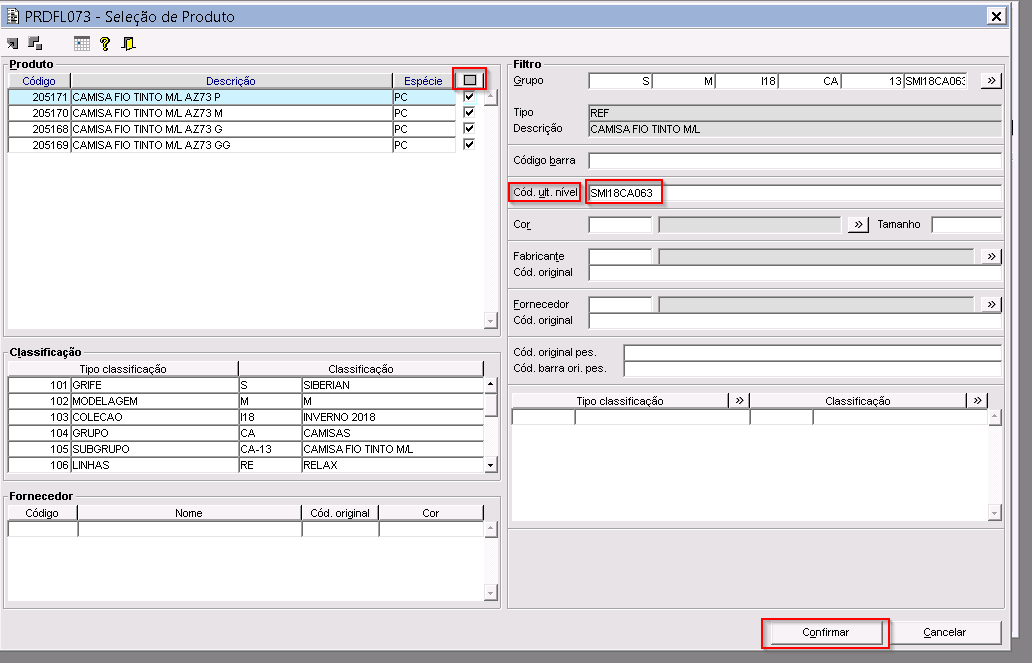Select row CAMISA FIO TINTO M/L AZ73 GG
The width and height of the screenshot is (1032, 663).
(231, 144)
